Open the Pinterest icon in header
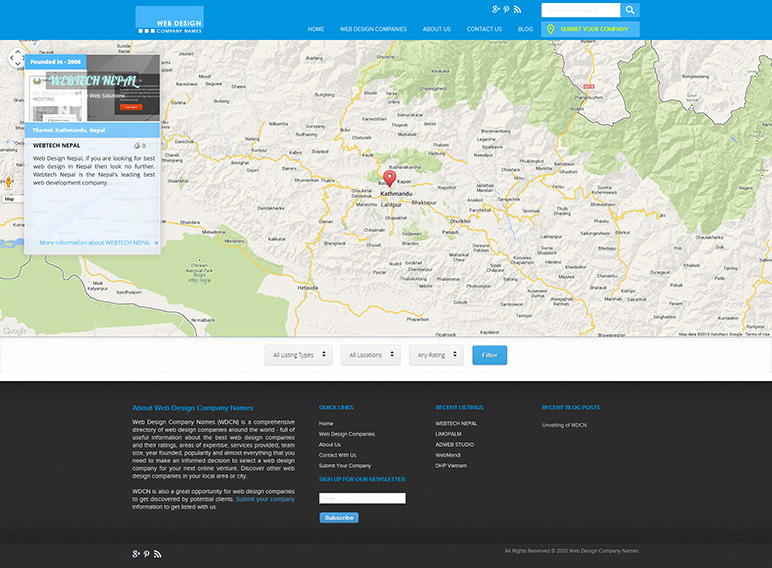This screenshot has height=568, width=772. pos(507,9)
